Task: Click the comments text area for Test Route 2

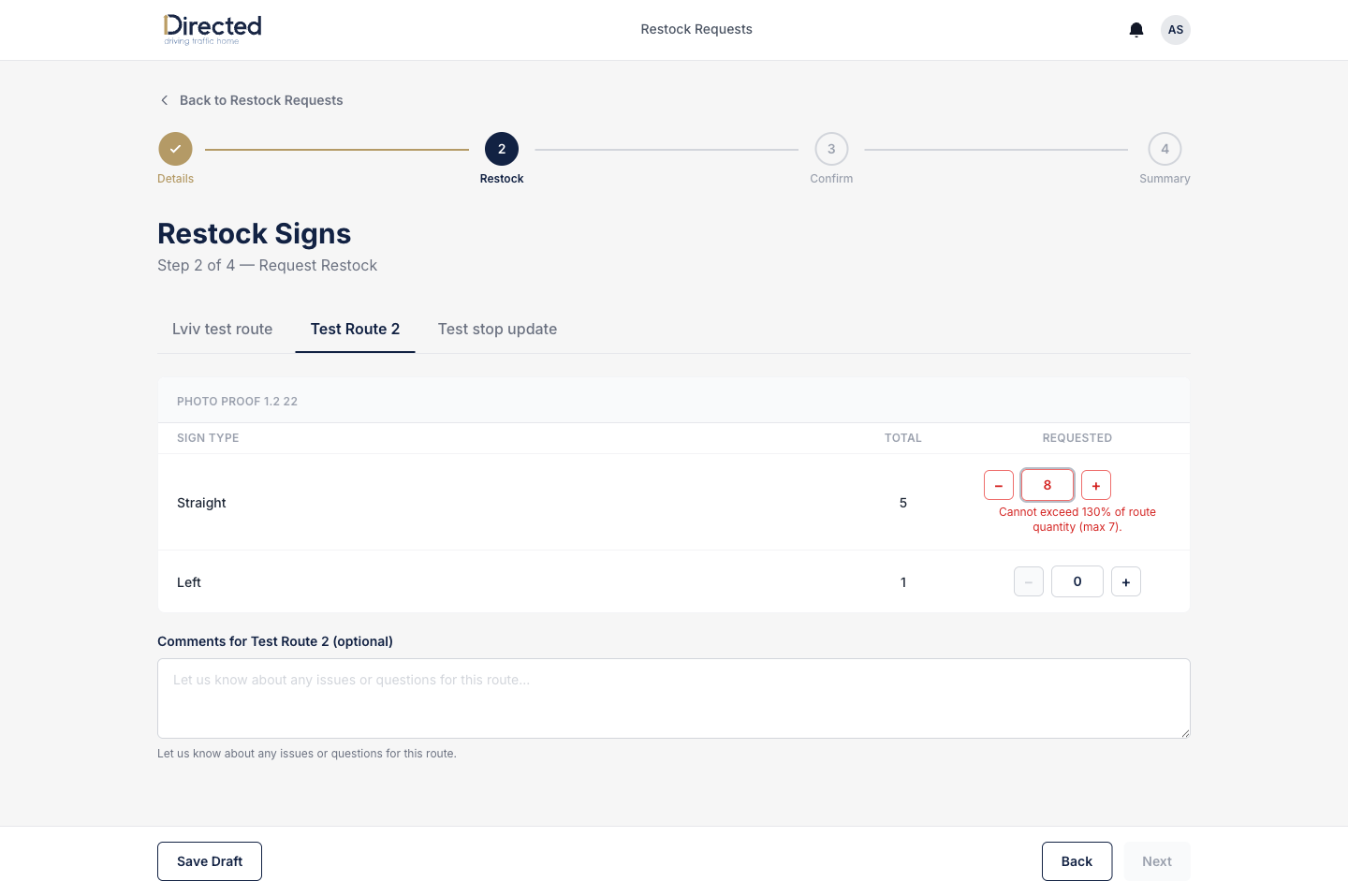Action: (674, 698)
